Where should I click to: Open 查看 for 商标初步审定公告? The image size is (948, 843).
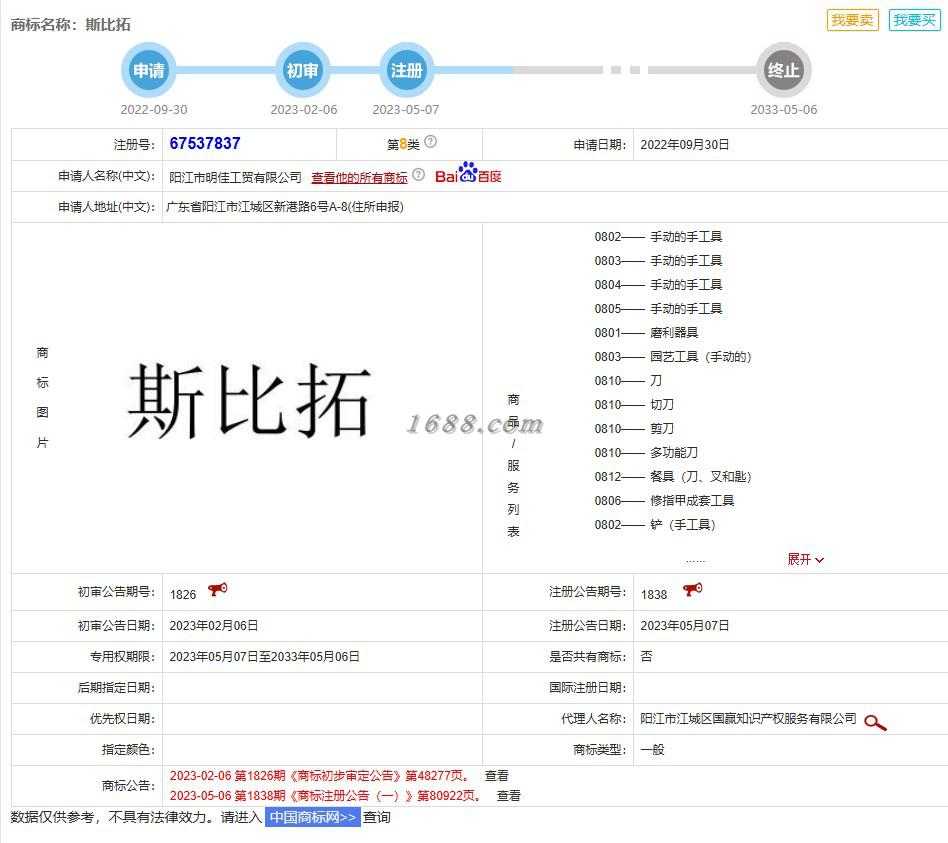(x=496, y=775)
